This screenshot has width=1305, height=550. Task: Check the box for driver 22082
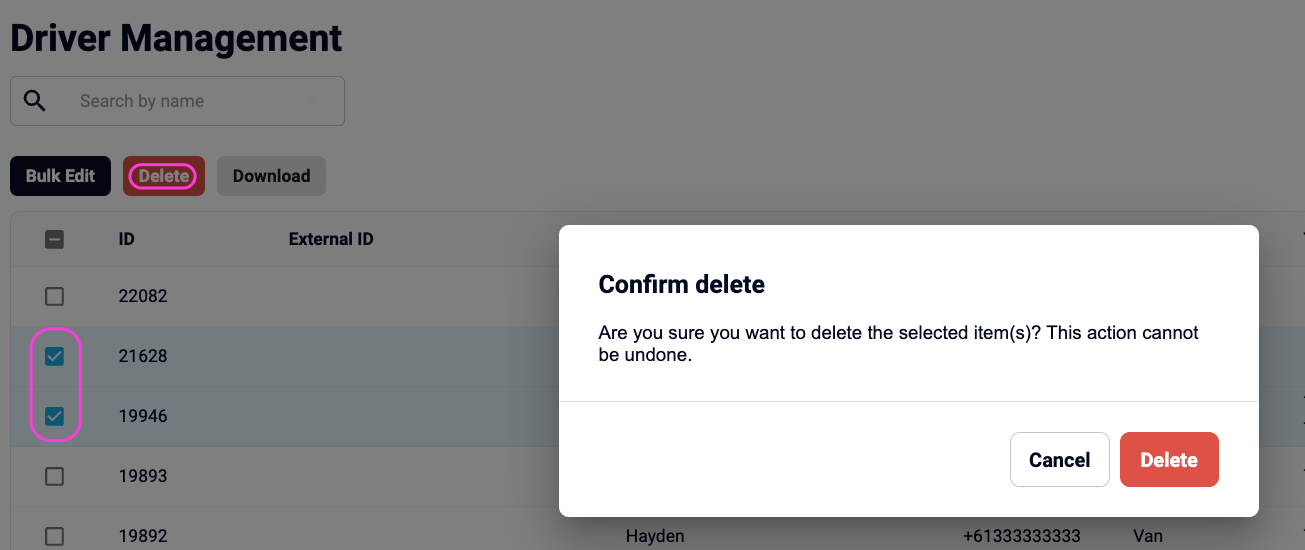coord(55,296)
